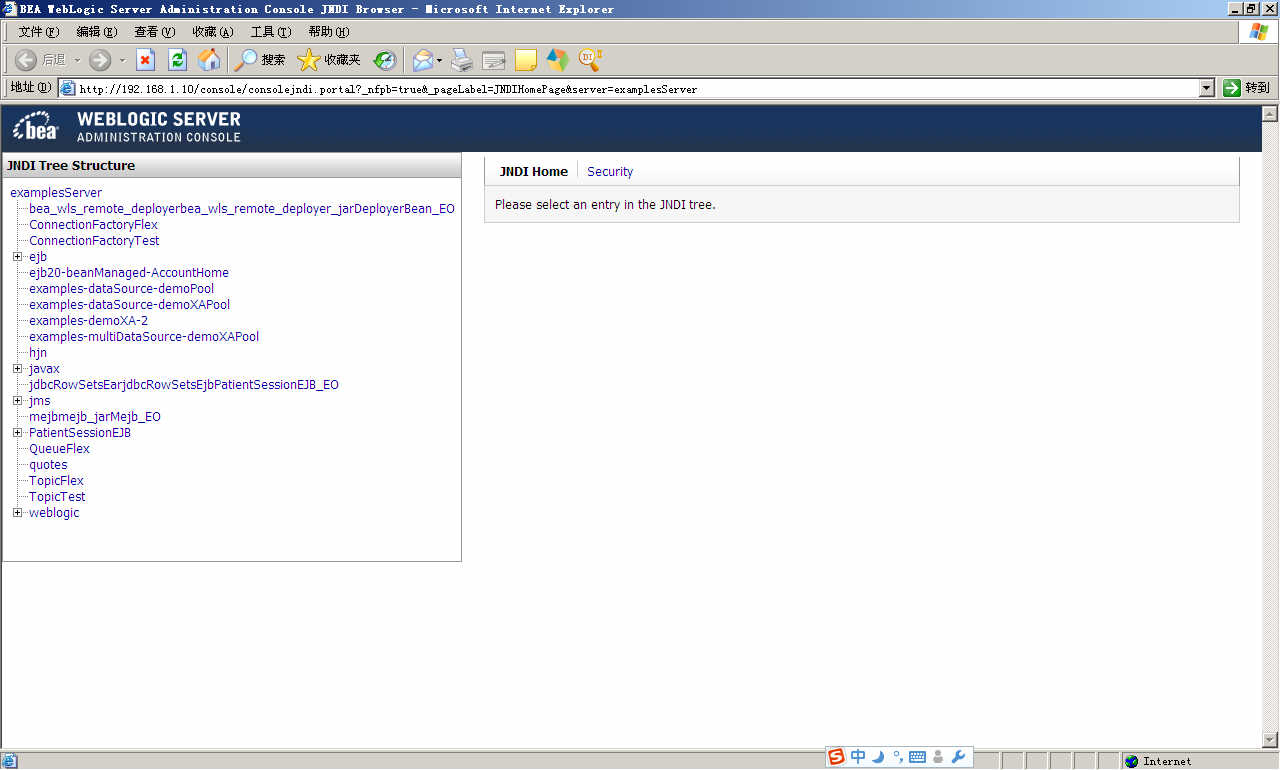This screenshot has width=1280, height=770.
Task: Switch to the JNDI Home tab
Action: coord(534,172)
